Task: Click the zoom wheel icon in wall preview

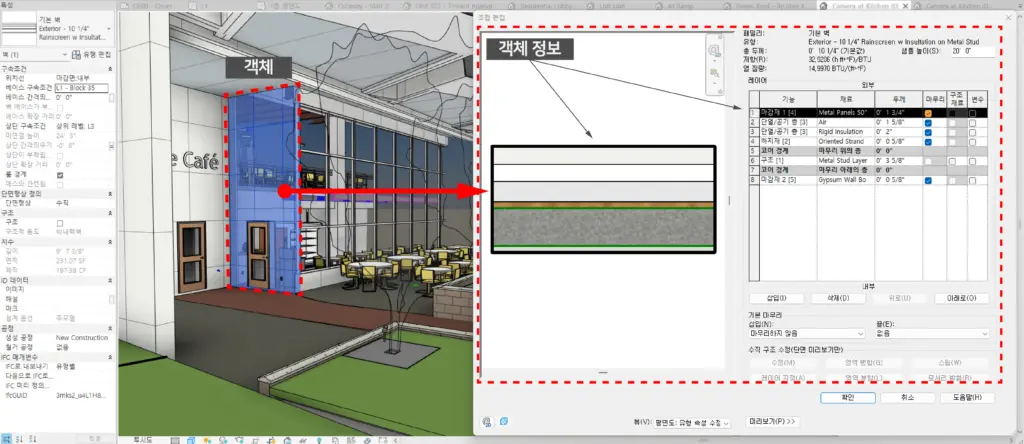Action: point(714,51)
